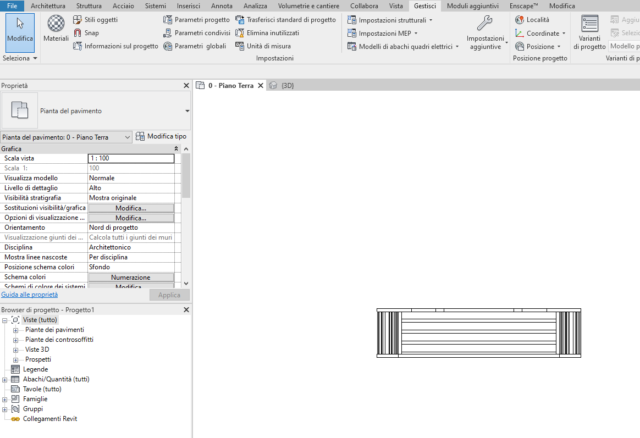Open the Annota ribbon tab
Viewport: 640px width, 438px height.
tap(222, 6)
